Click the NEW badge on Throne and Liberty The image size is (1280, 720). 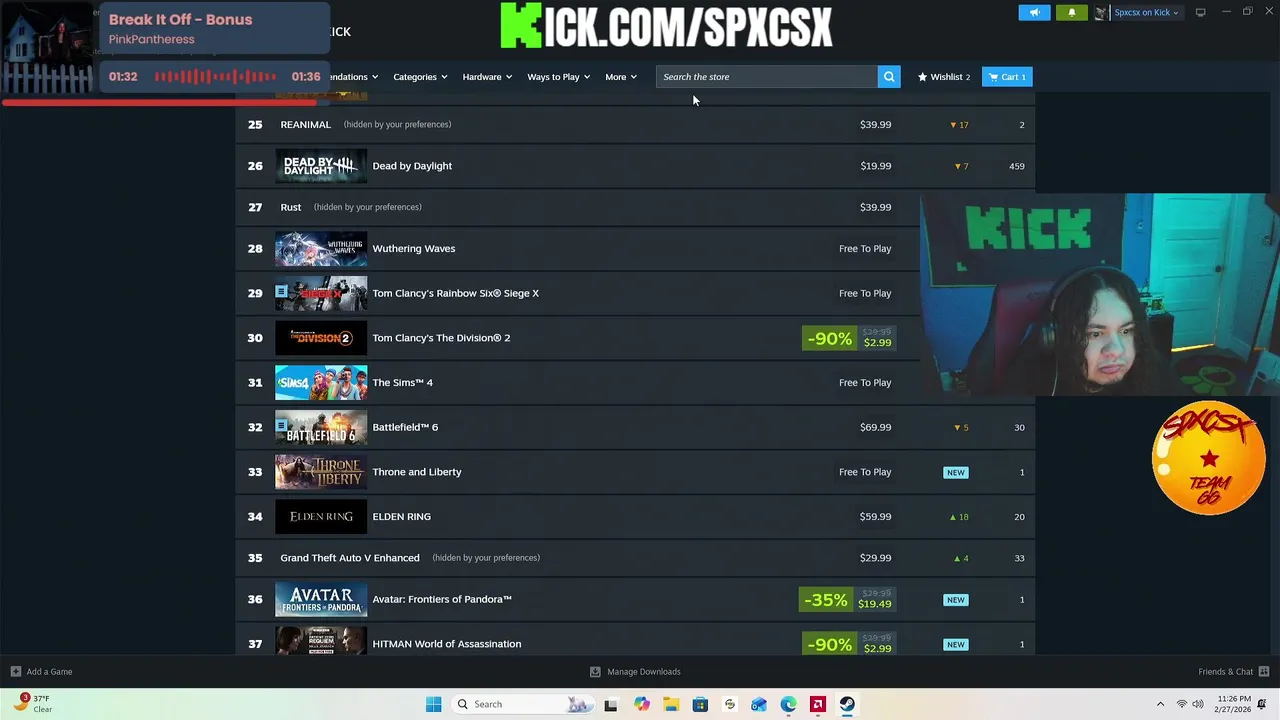pos(956,473)
